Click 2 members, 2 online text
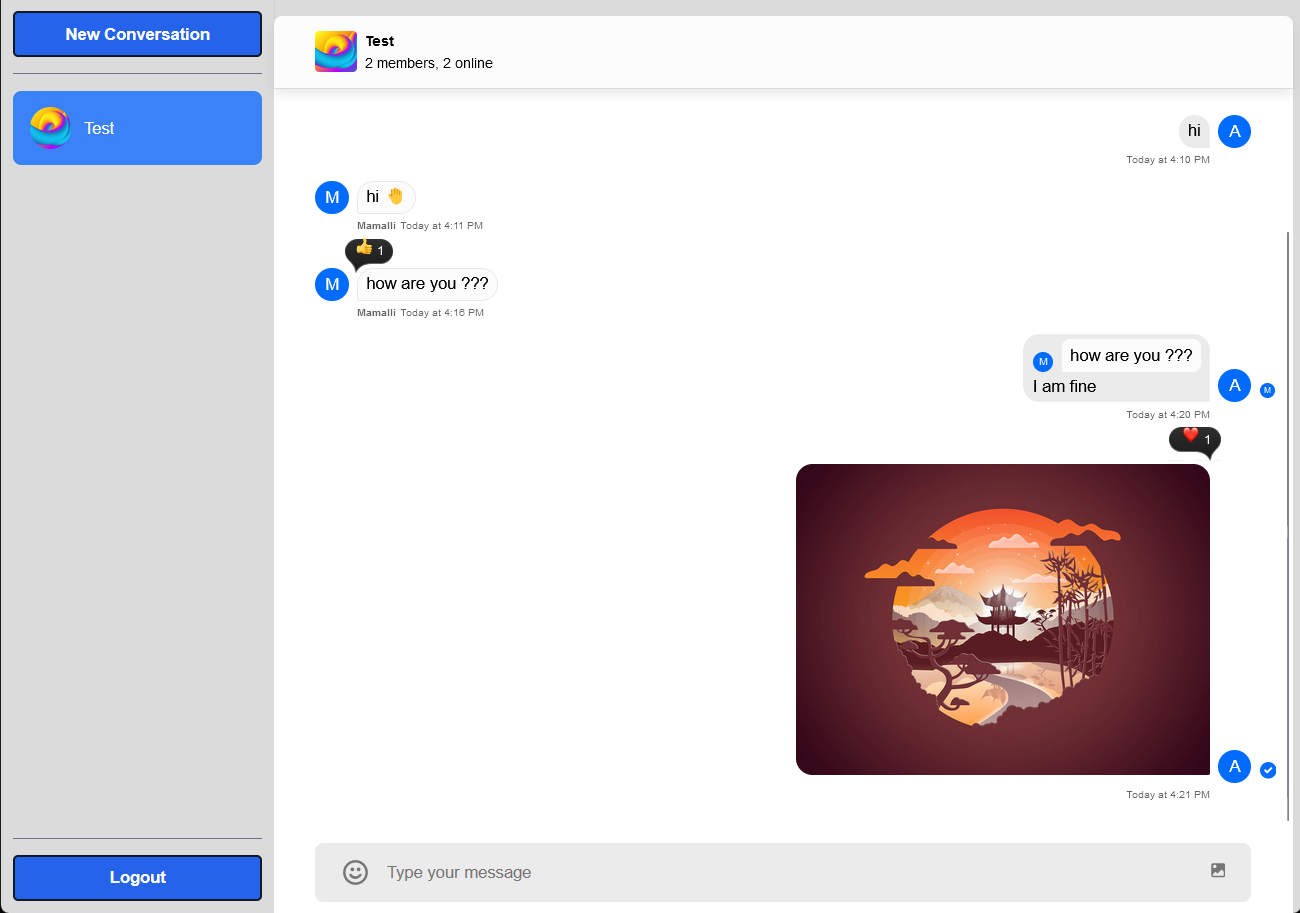The height and width of the screenshot is (913, 1300). [429, 63]
